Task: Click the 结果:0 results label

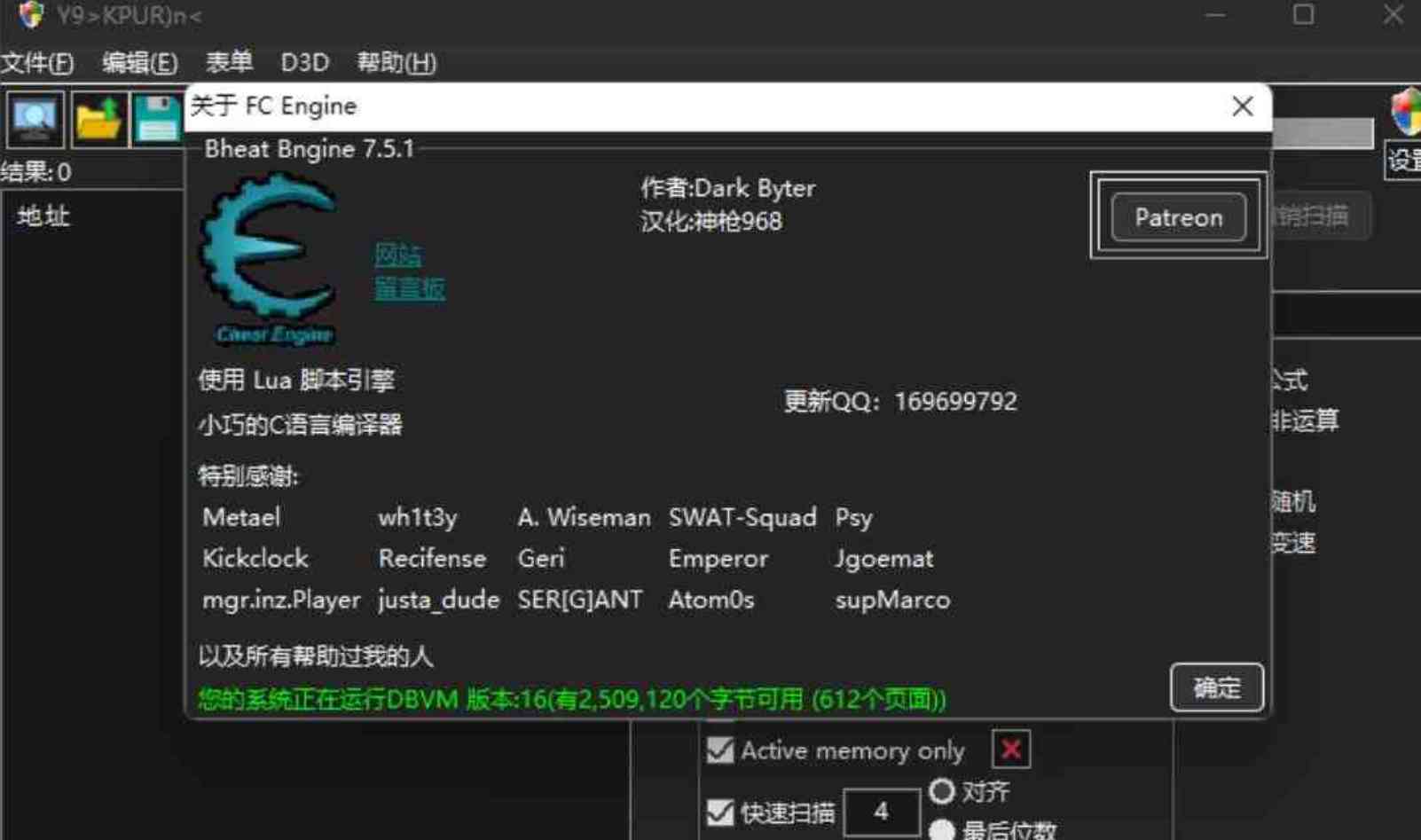Action: coord(35,172)
